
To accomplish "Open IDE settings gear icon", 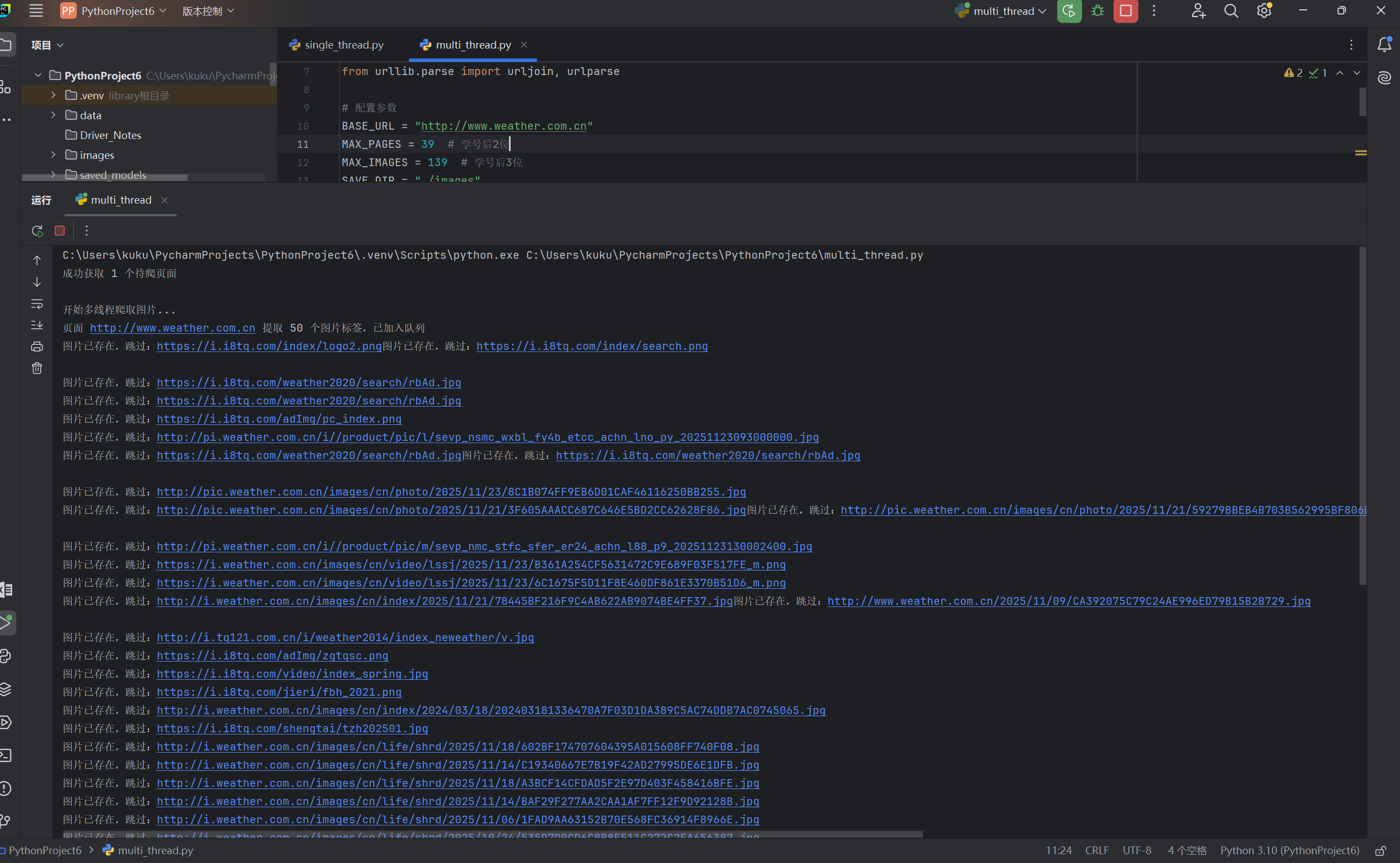I will click(1264, 11).
